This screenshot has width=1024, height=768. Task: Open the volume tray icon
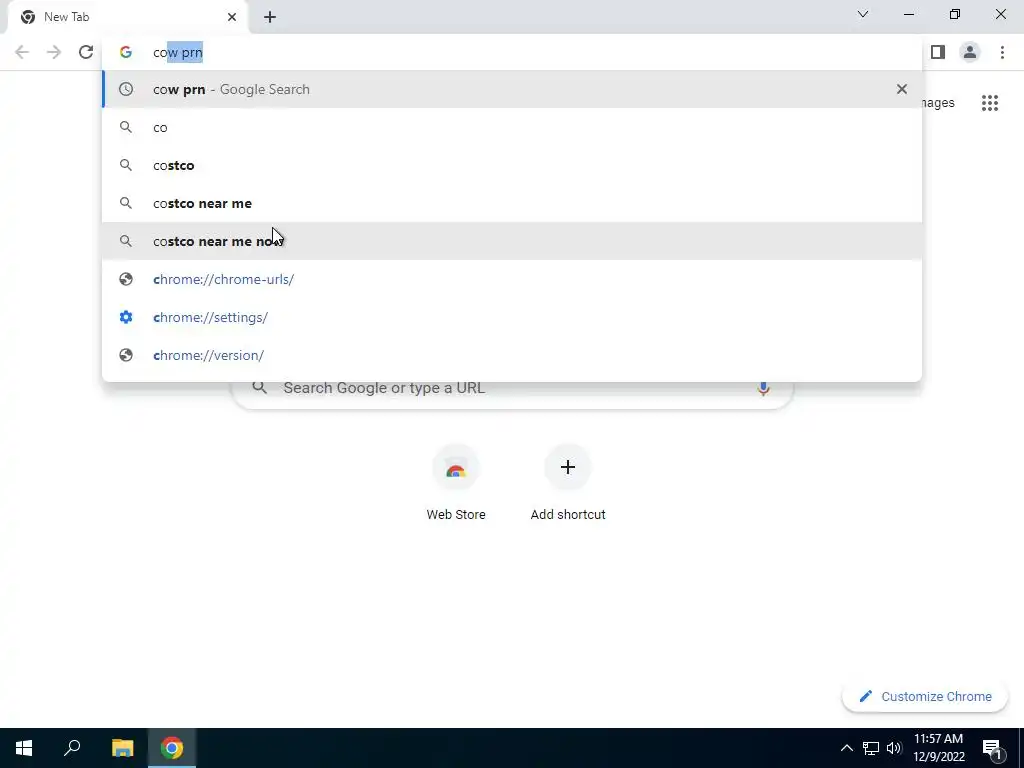[x=894, y=748]
